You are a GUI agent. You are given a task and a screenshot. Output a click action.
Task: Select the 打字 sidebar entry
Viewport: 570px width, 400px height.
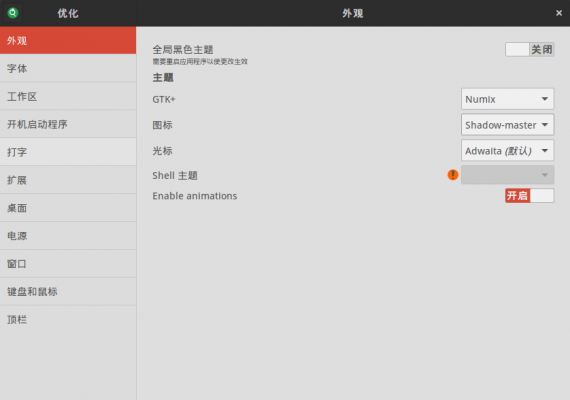(x=68, y=152)
